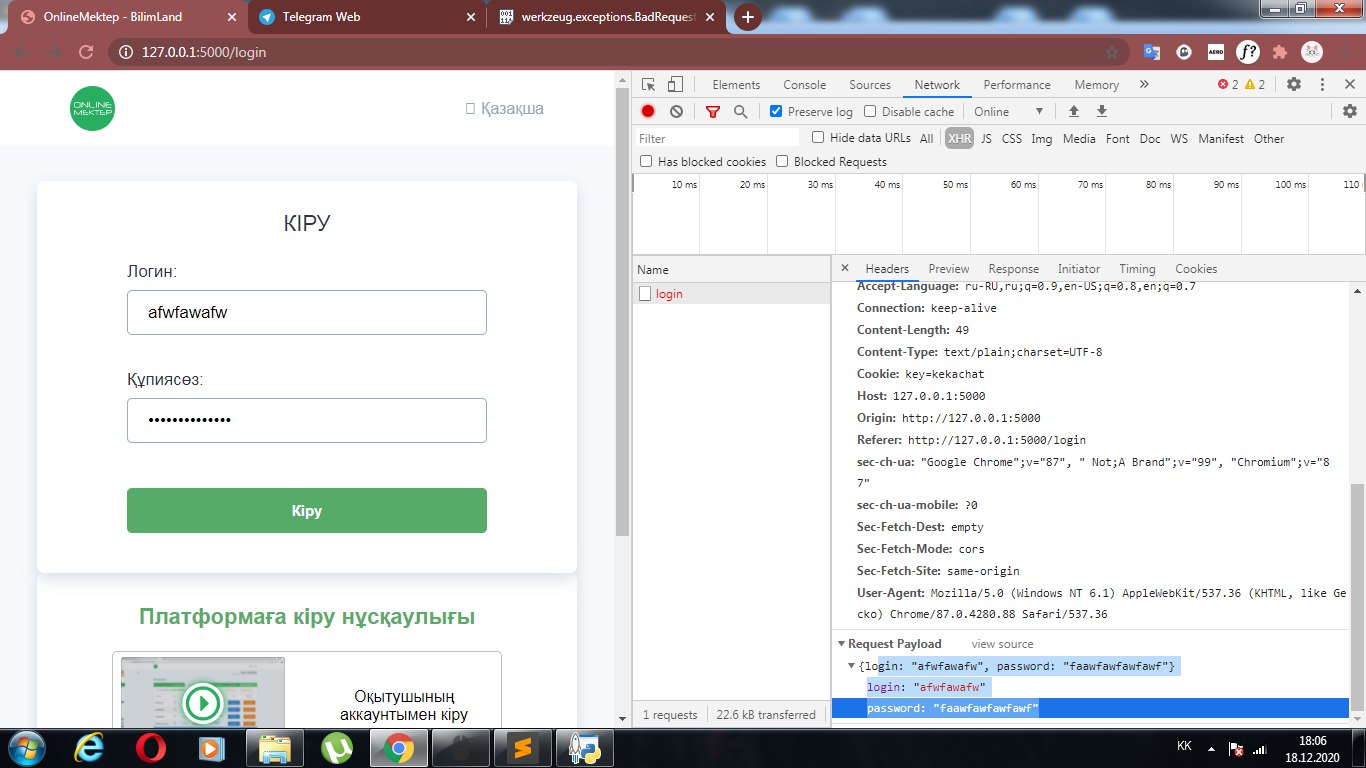Open Opera from the taskbar
The height and width of the screenshot is (768, 1366).
151,747
